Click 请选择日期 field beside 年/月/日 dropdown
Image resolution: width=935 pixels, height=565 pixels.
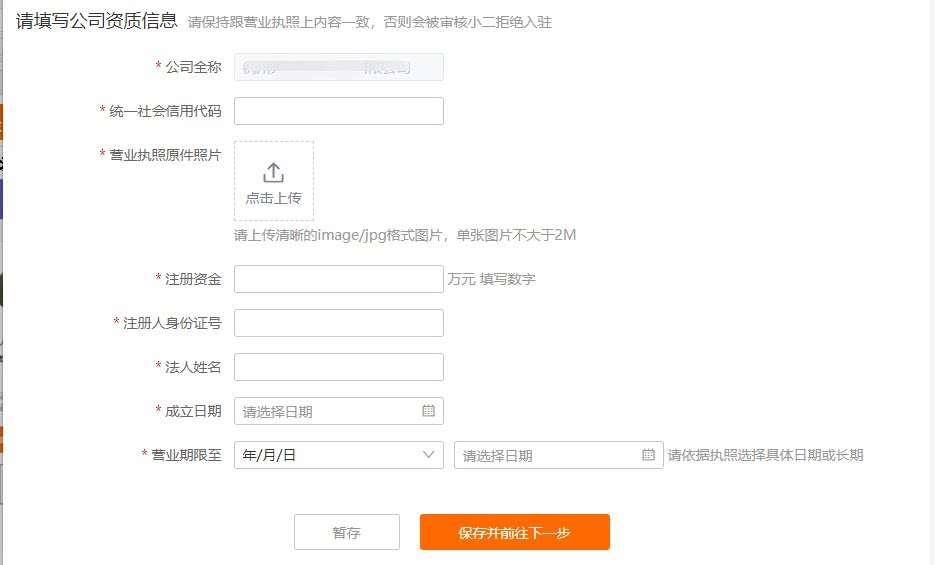548,455
